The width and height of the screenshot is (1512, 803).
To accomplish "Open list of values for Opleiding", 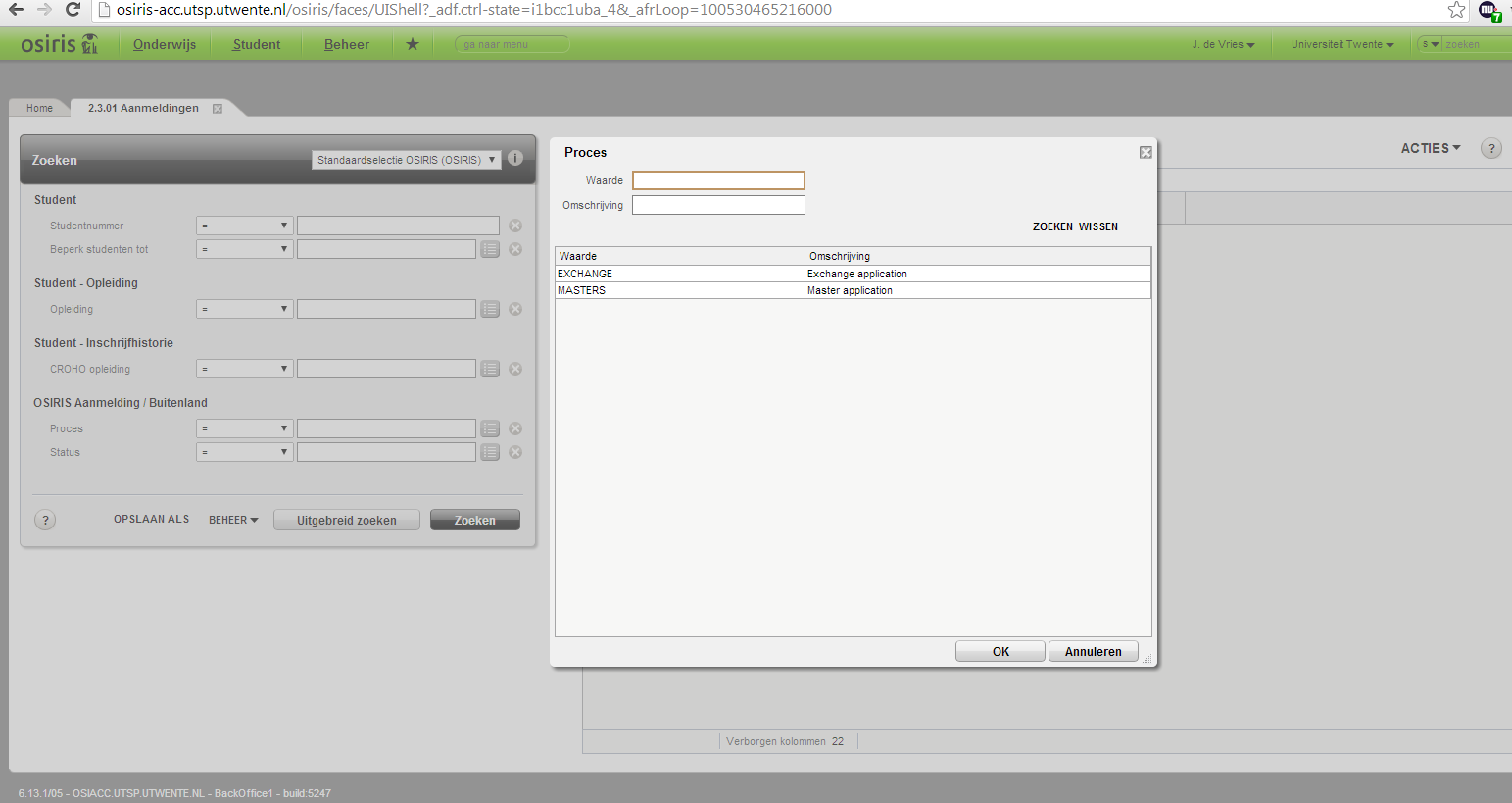I will [x=490, y=309].
